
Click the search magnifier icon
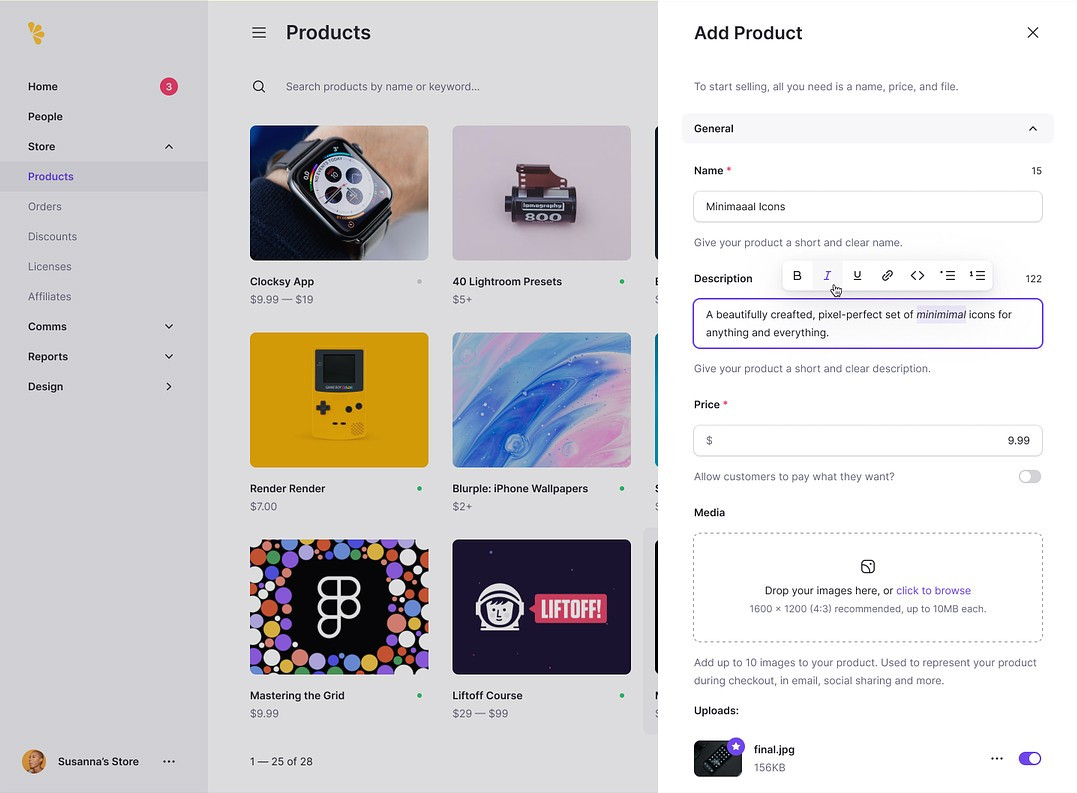click(x=259, y=87)
